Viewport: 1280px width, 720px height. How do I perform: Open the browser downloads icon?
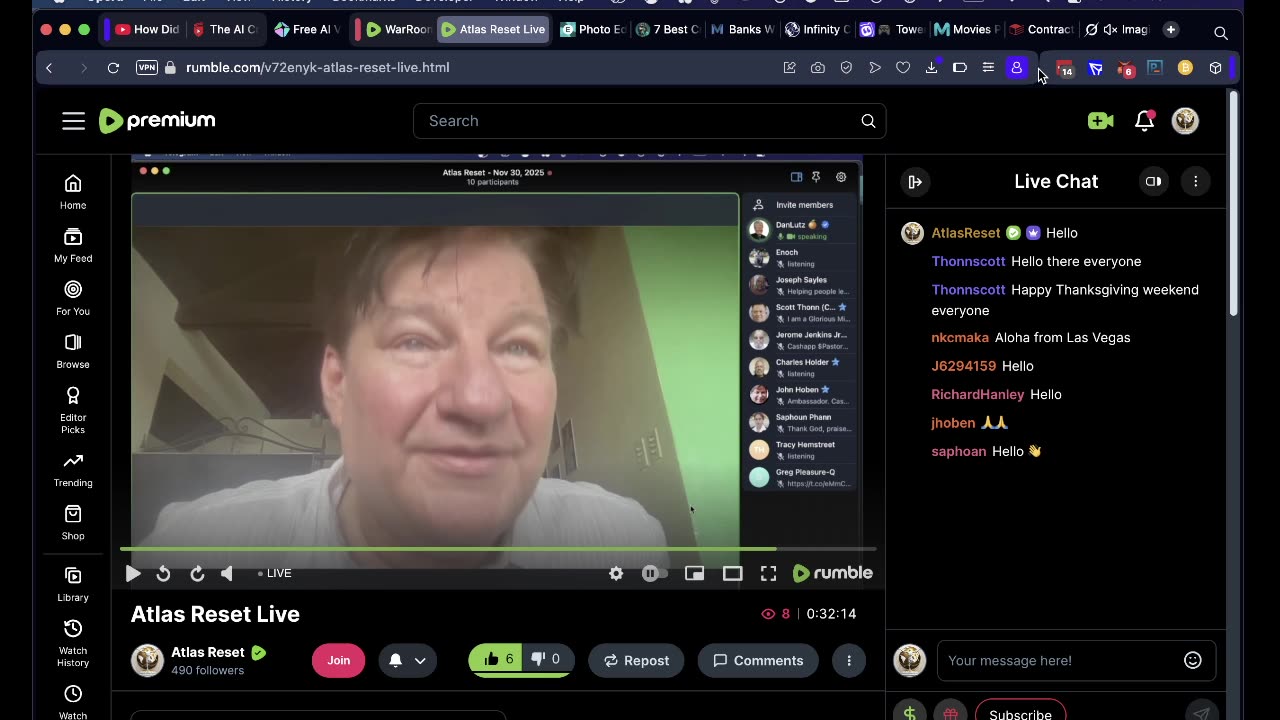[x=931, y=67]
